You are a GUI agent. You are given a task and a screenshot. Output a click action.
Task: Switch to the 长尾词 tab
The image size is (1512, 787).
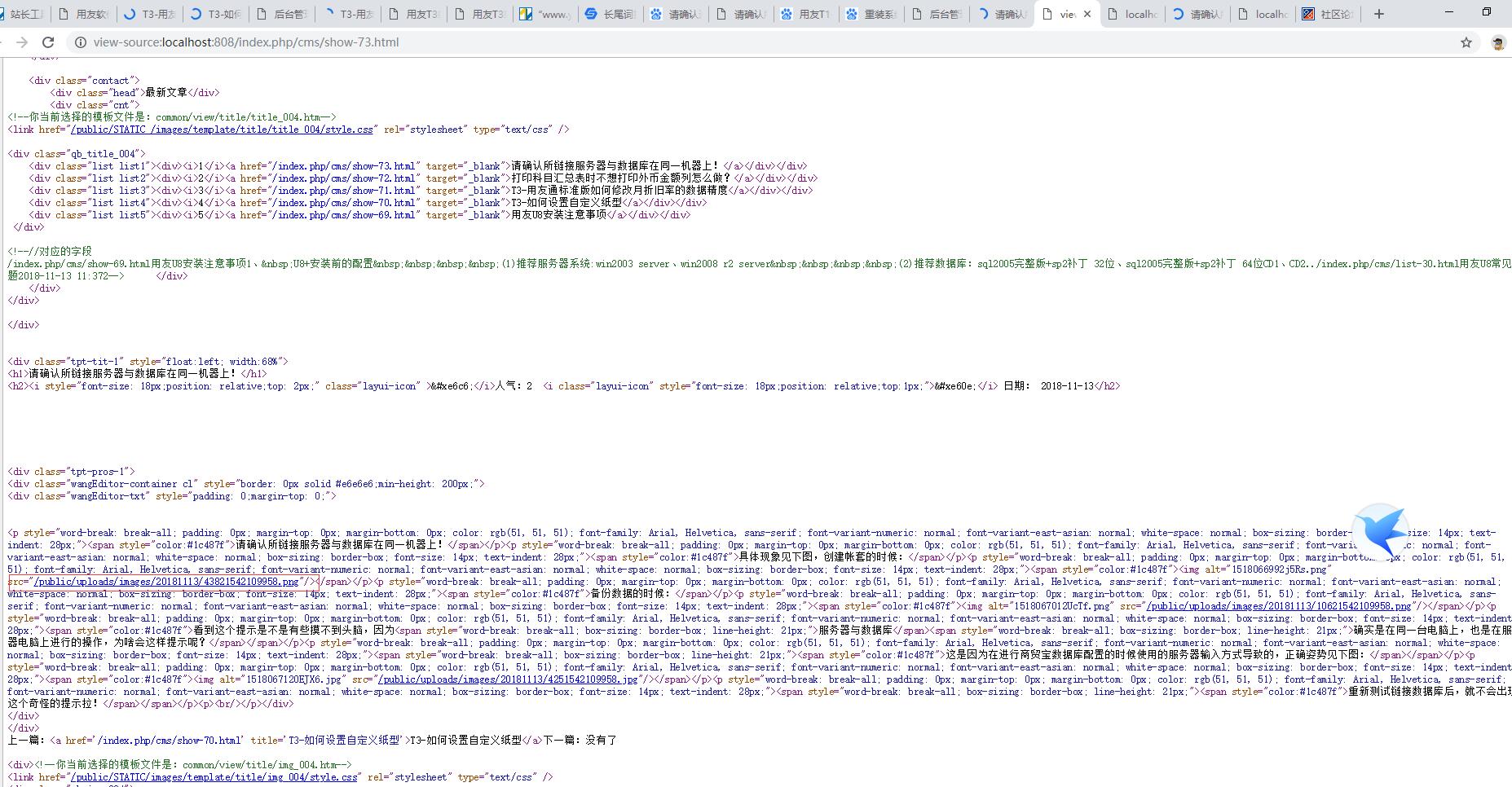tap(611, 14)
